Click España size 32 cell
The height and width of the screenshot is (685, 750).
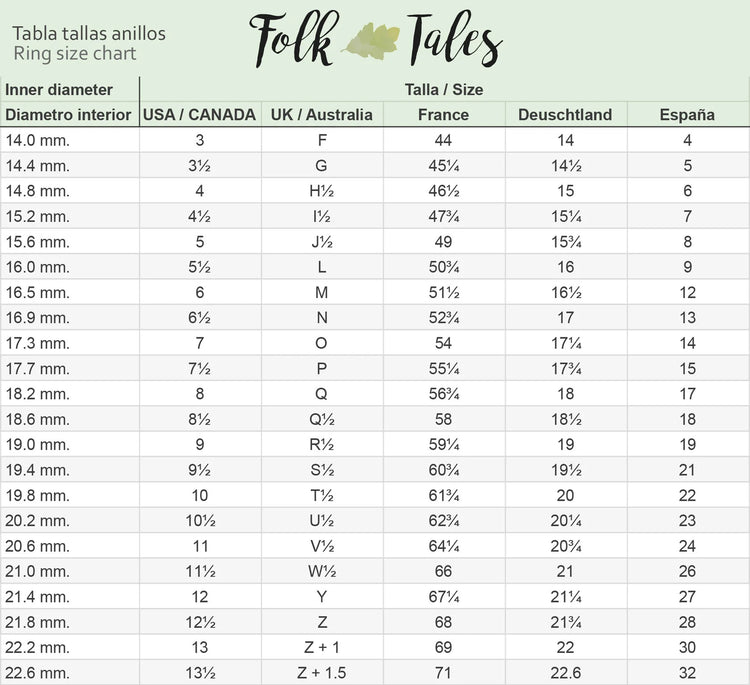687,673
